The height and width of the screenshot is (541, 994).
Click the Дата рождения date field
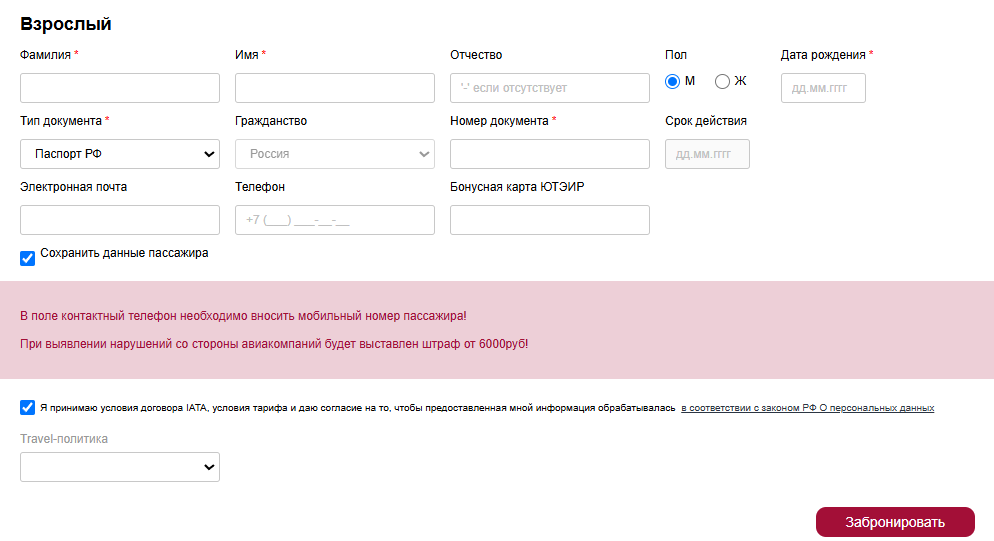(823, 88)
